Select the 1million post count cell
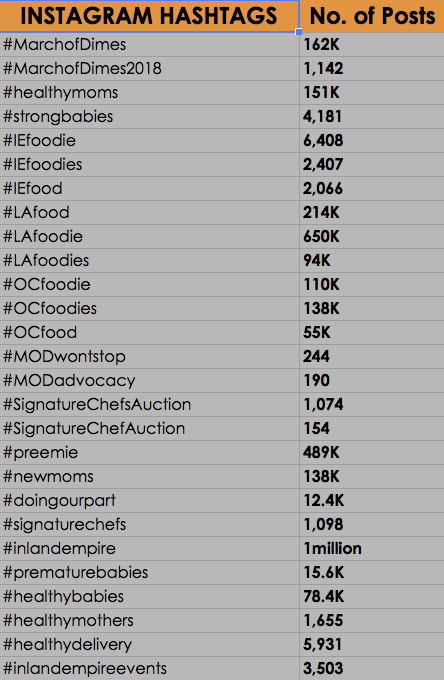 pos(372,549)
